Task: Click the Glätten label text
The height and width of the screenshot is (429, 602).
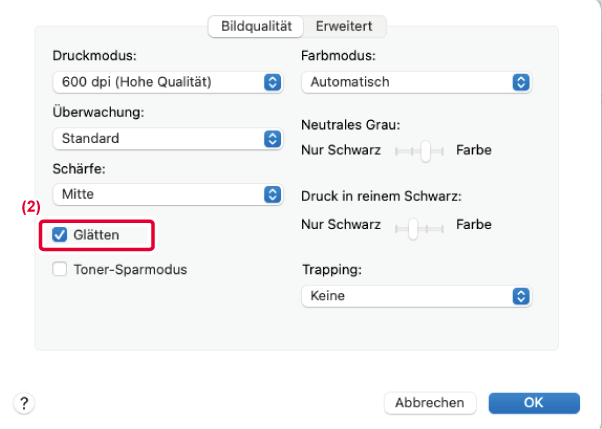Action: click(x=96, y=236)
